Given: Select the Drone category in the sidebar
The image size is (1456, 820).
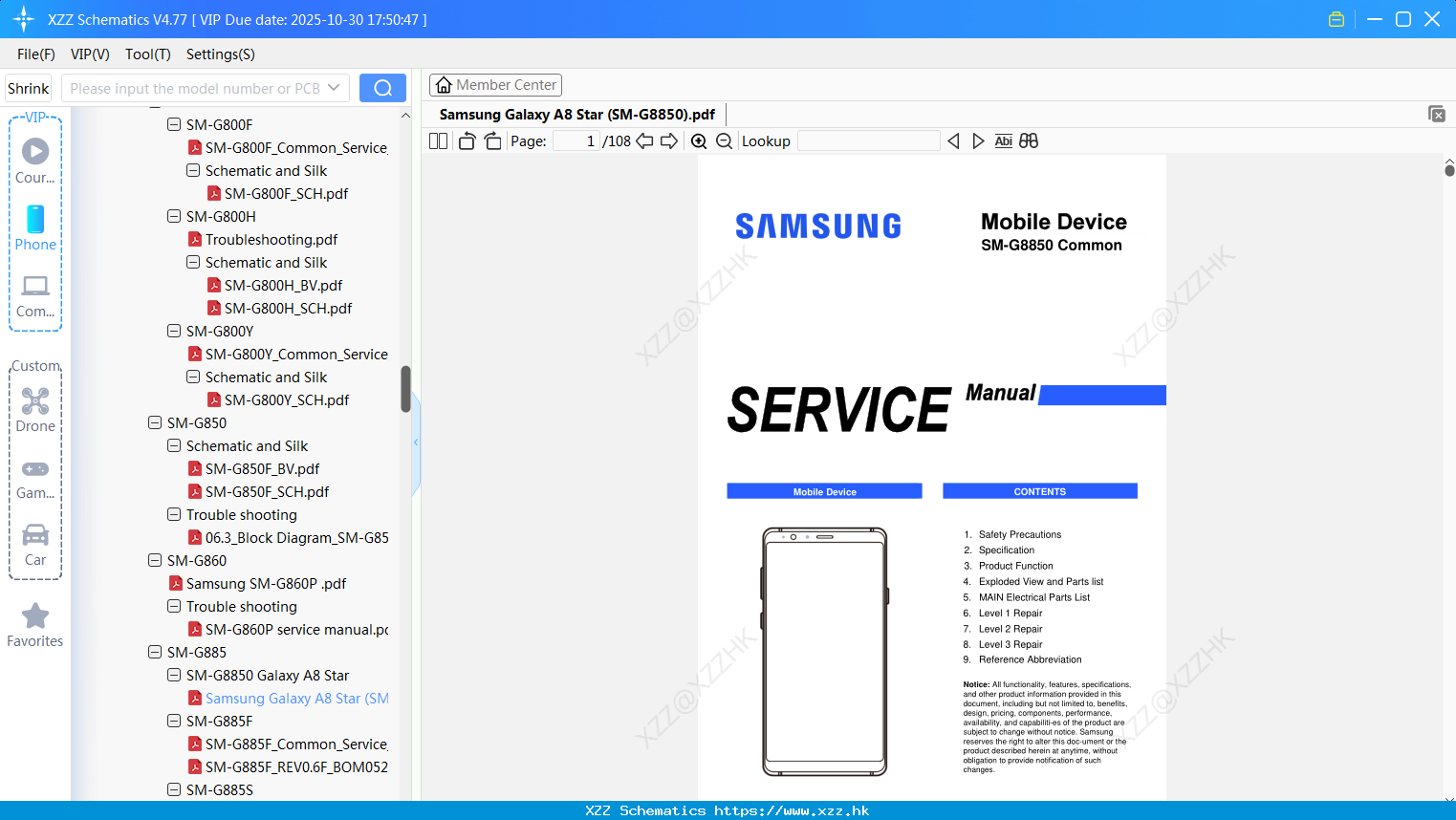Looking at the screenshot, I should click(34, 409).
